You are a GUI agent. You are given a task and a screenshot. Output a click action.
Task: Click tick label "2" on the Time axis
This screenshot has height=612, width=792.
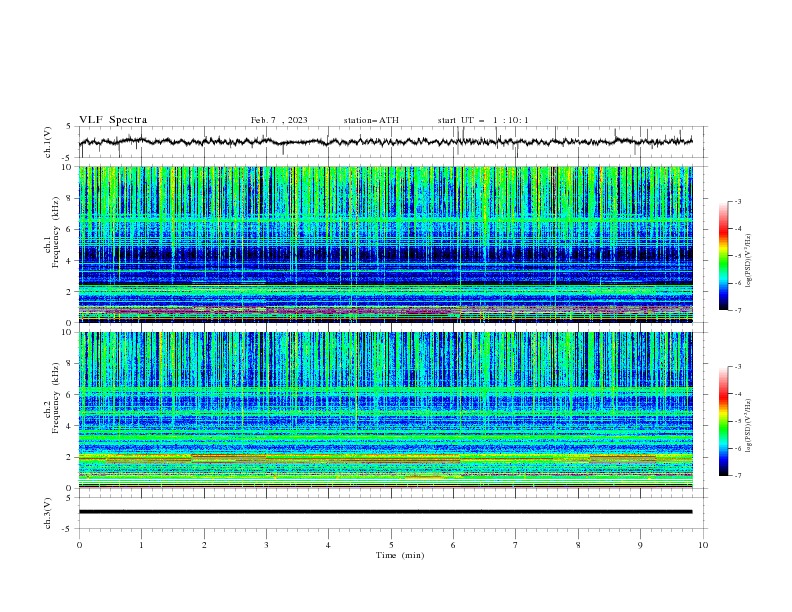pyautogui.click(x=204, y=545)
